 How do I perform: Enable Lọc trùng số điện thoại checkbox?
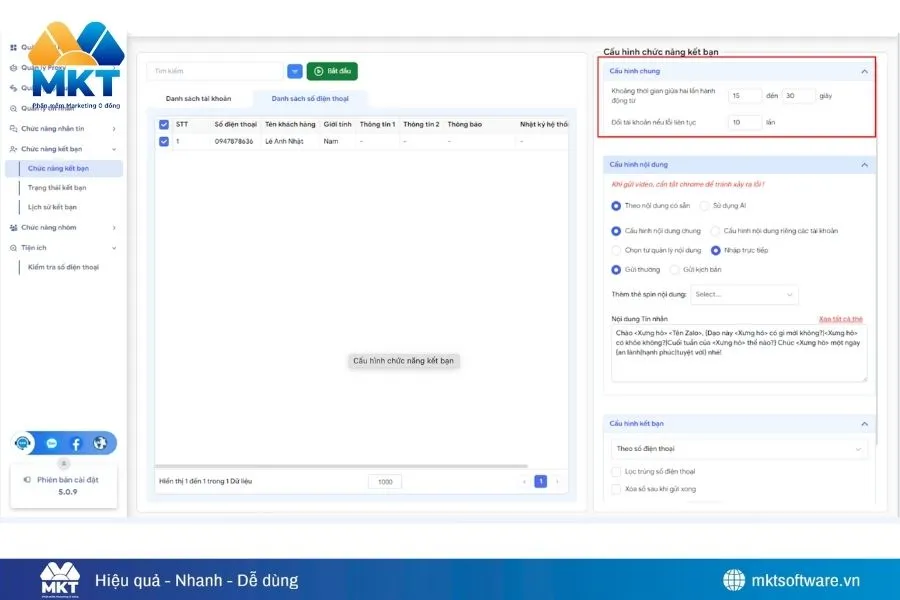[x=616, y=471]
